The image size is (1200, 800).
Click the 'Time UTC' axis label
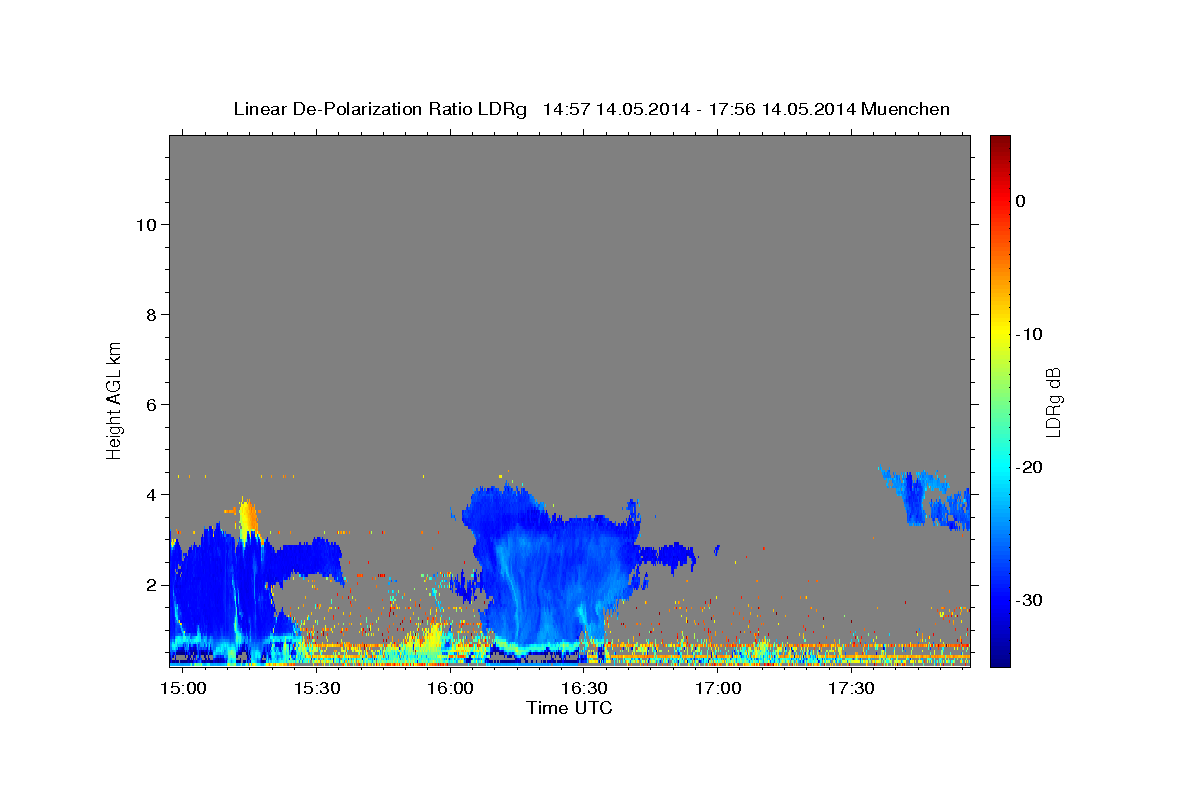coord(569,708)
